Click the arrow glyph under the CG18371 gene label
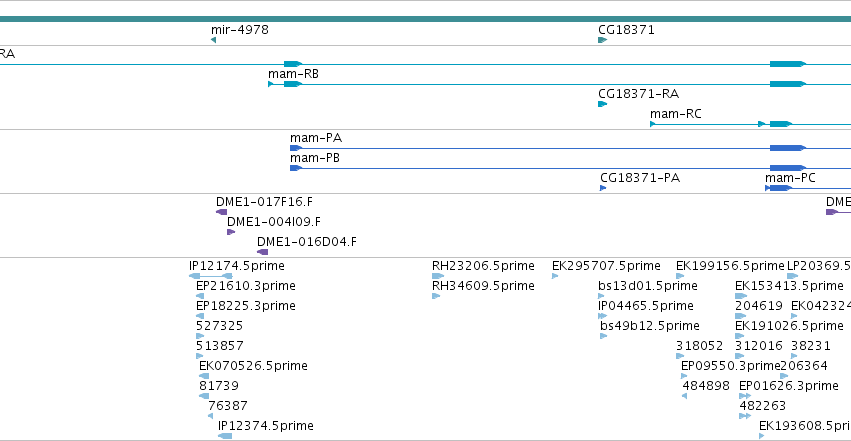This screenshot has height=441, width=851. click(x=602, y=40)
